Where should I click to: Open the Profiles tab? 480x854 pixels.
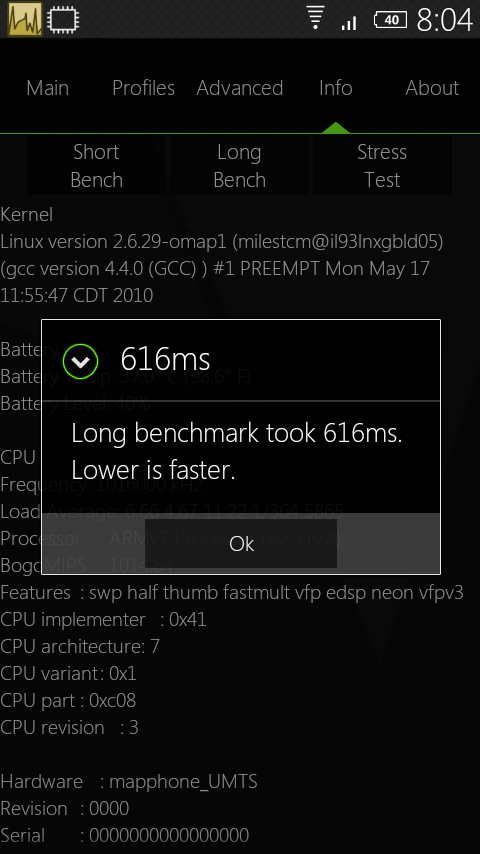pos(143,88)
